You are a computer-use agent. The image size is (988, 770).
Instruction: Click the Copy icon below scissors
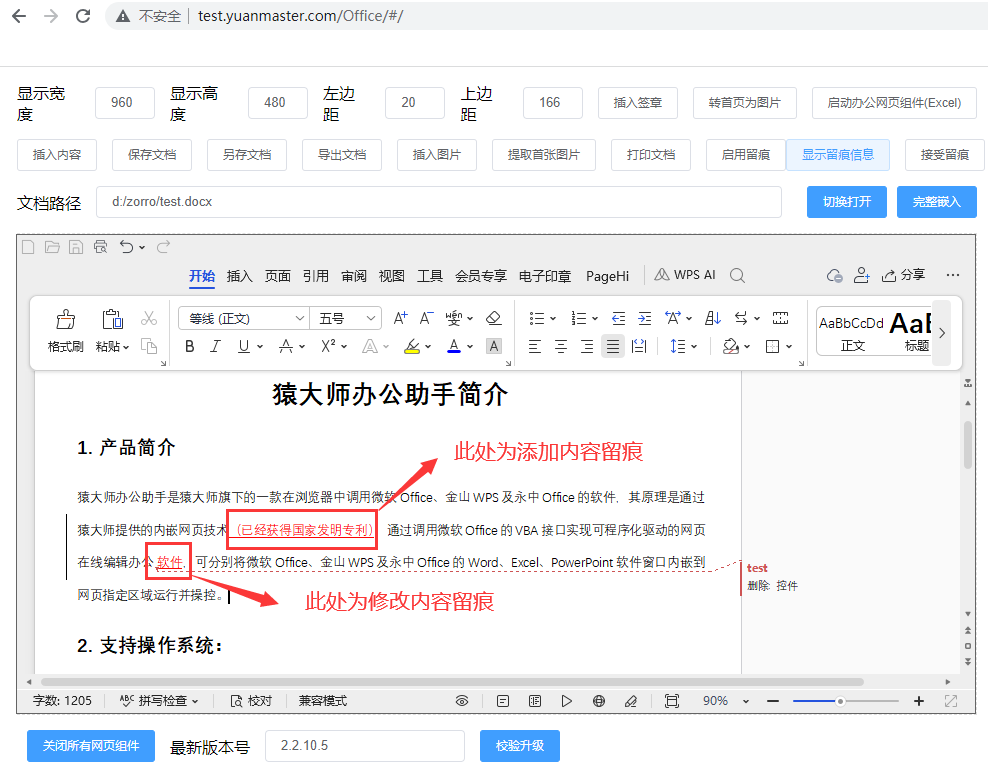click(149, 346)
